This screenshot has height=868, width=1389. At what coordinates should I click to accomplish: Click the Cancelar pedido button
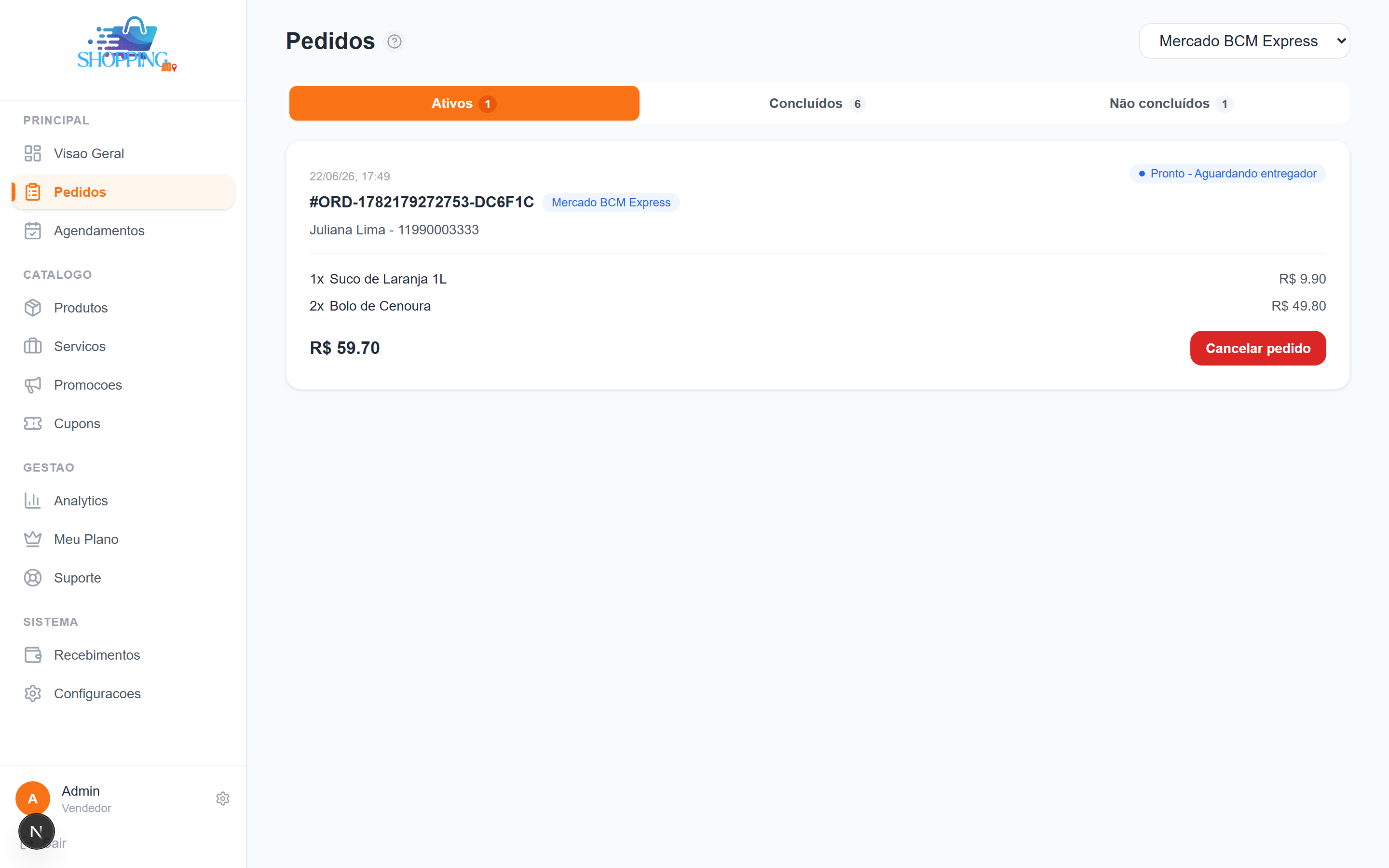click(1257, 348)
